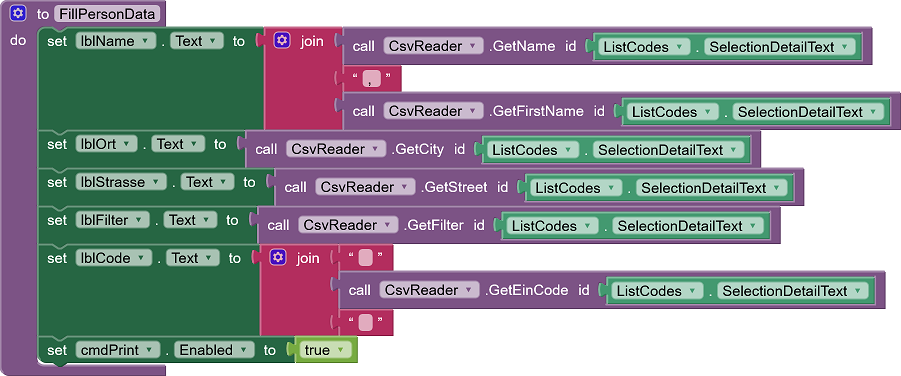Open lblCode component dropdown
This screenshot has width=901, height=376.
(114, 258)
